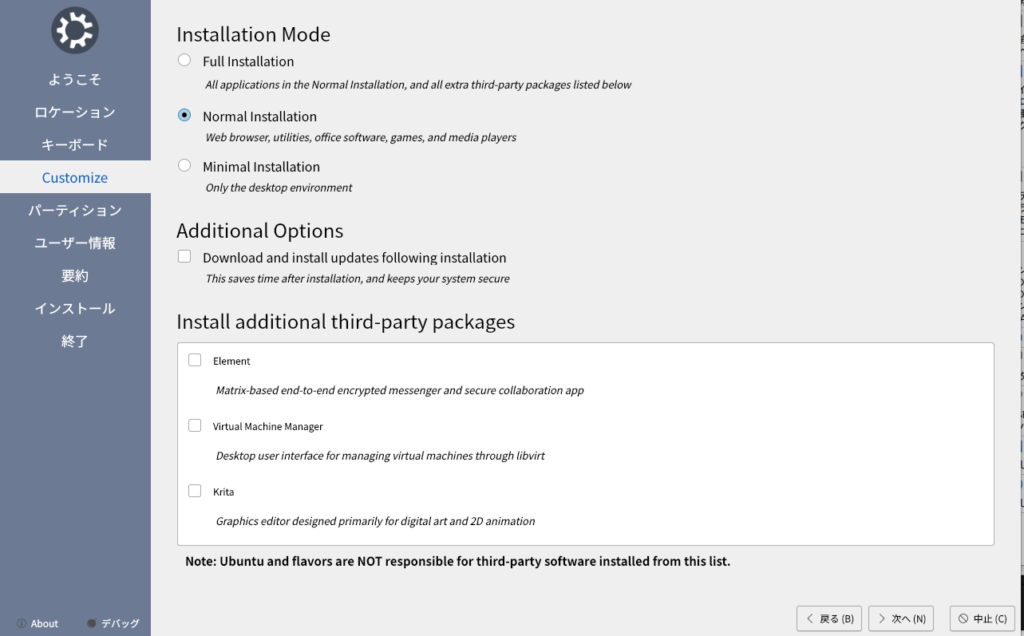Check the Element package checkbox
1024x636 pixels.
coord(195,360)
